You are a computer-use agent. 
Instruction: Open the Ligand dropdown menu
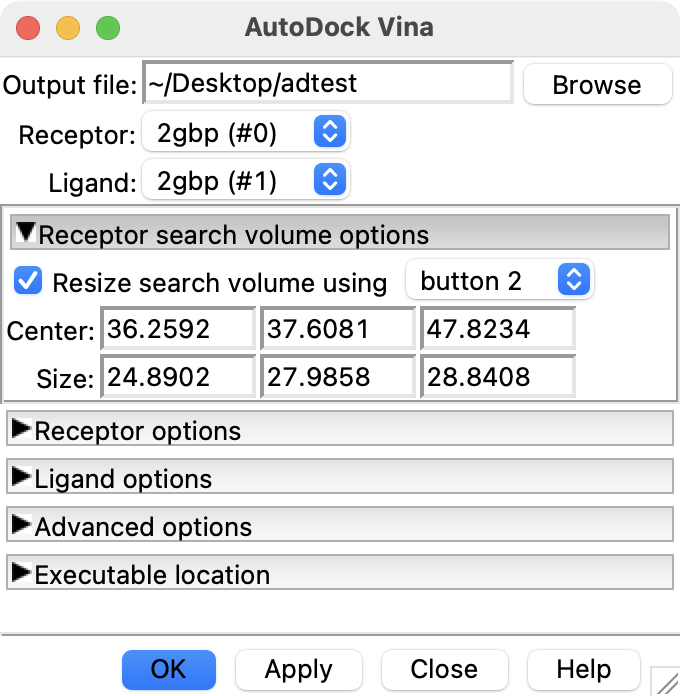point(246,180)
